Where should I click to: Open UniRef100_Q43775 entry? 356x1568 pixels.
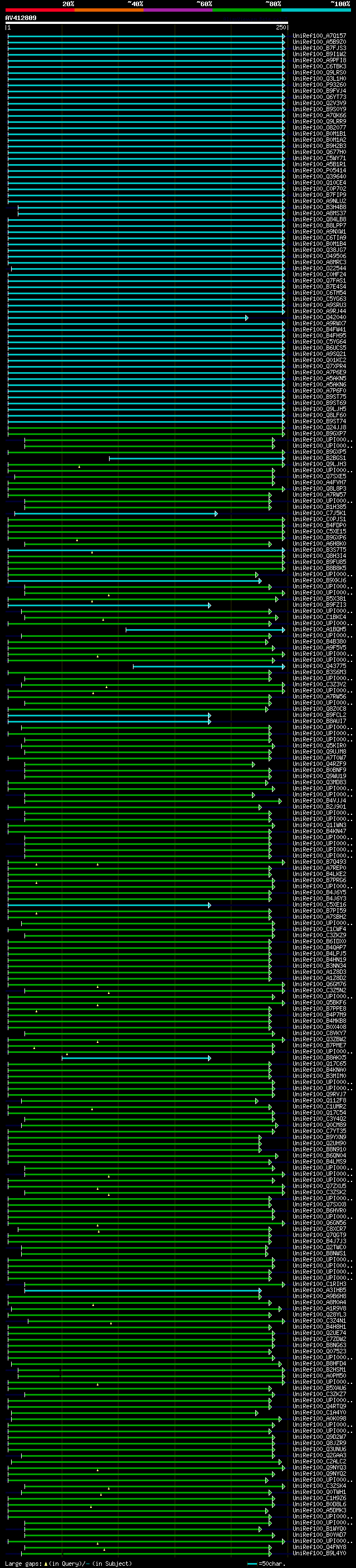(x=319, y=666)
